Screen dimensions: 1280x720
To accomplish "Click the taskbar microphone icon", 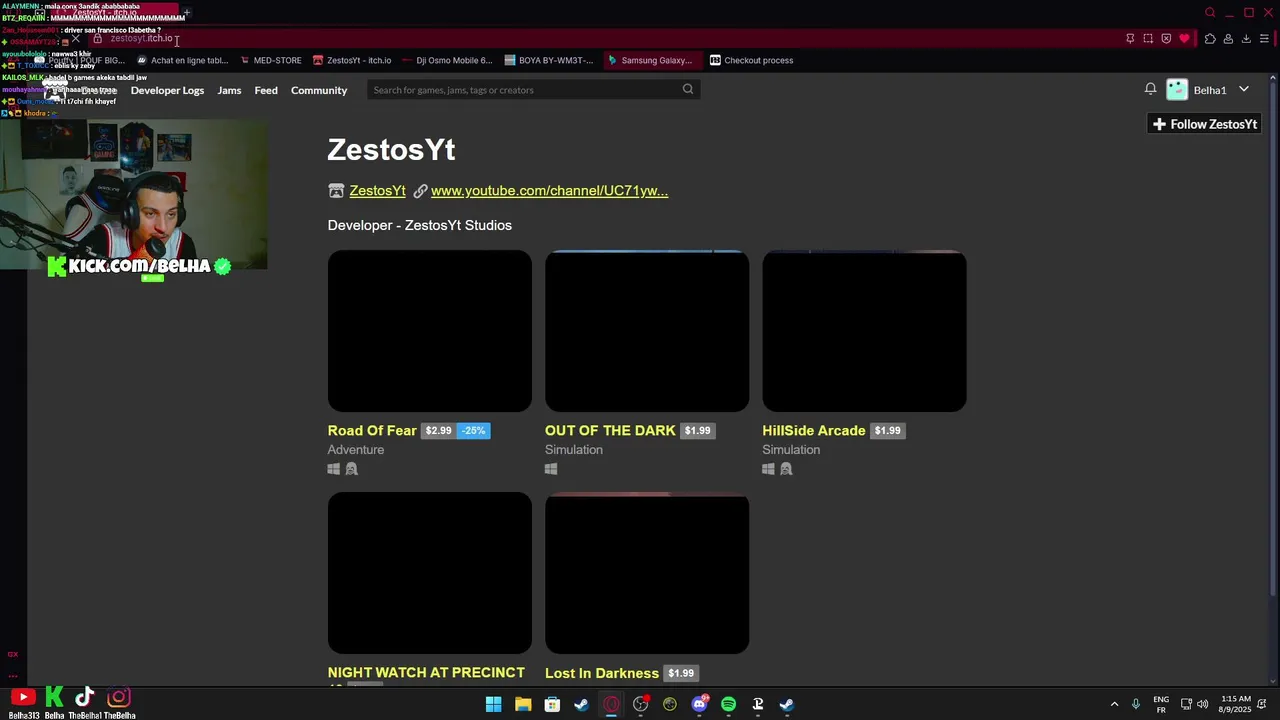I will pos(1135,704).
